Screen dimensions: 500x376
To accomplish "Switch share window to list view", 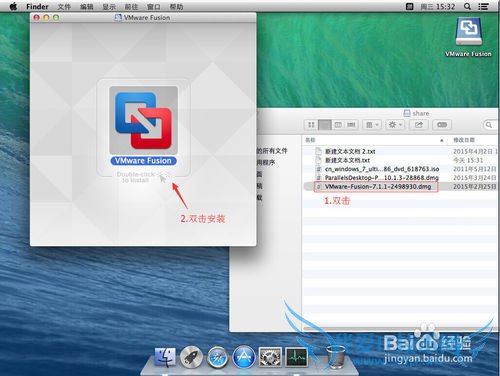I will [324, 125].
